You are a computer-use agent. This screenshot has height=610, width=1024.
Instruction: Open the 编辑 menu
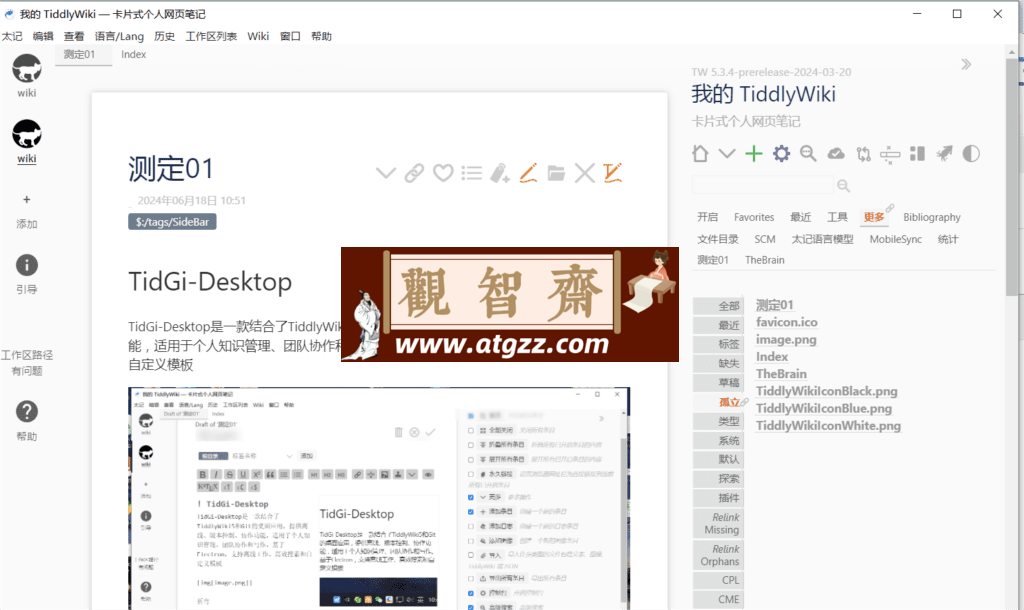pos(43,36)
